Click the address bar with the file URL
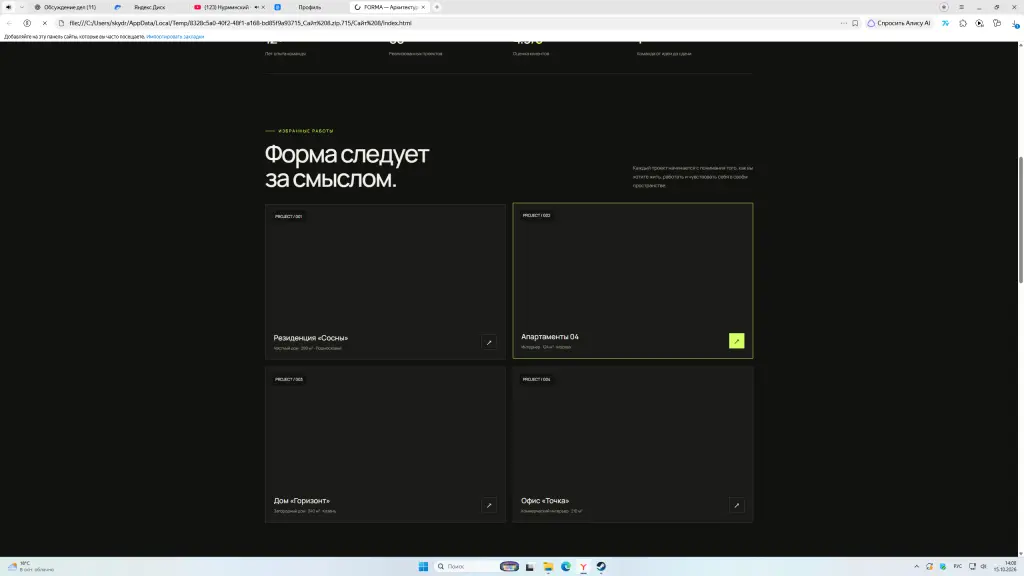The height and width of the screenshot is (576, 1024). (x=451, y=23)
